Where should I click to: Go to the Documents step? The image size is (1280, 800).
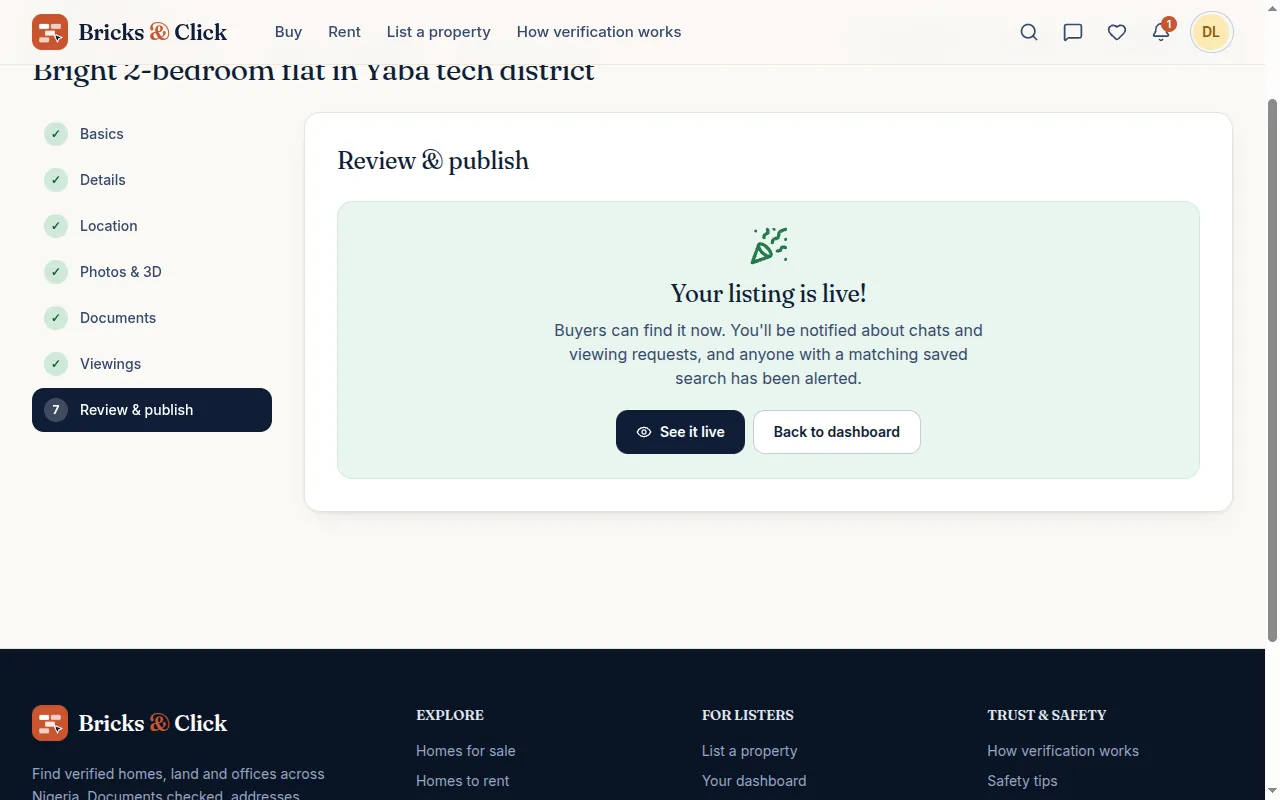(152, 318)
